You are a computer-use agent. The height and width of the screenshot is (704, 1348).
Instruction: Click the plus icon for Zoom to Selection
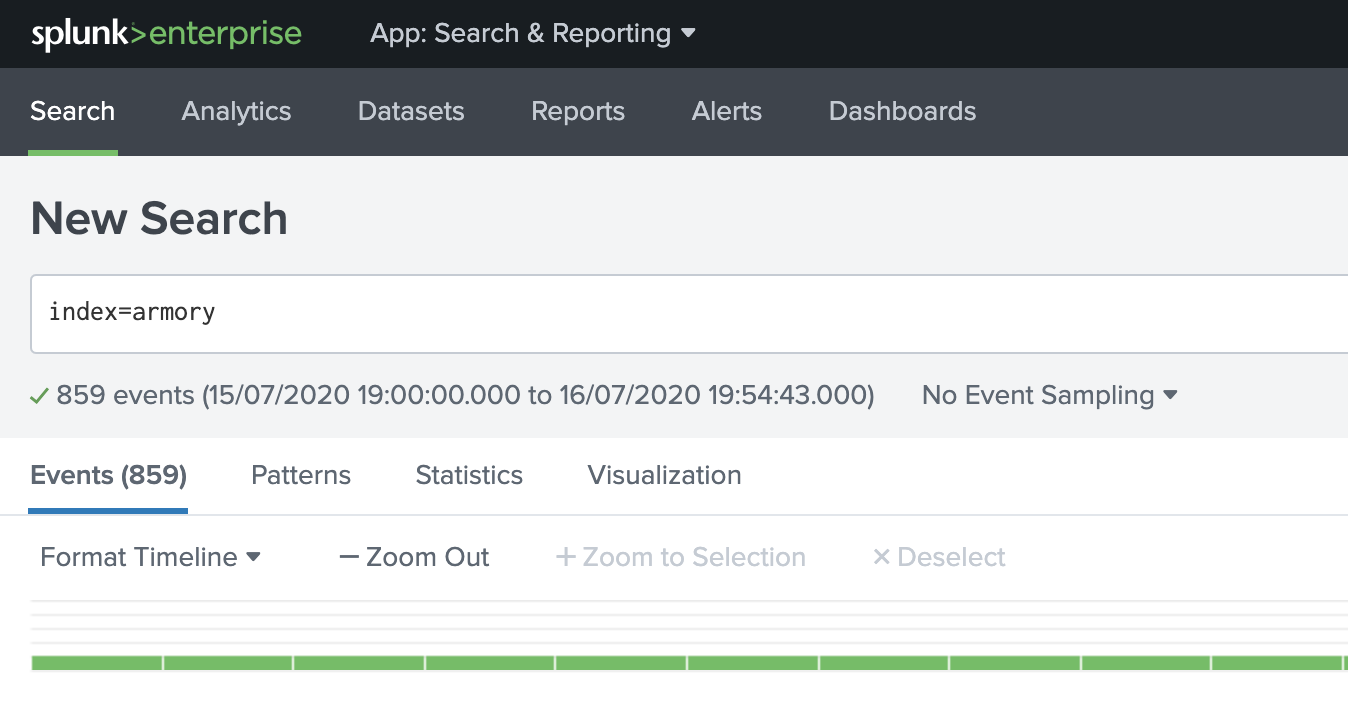click(x=566, y=557)
